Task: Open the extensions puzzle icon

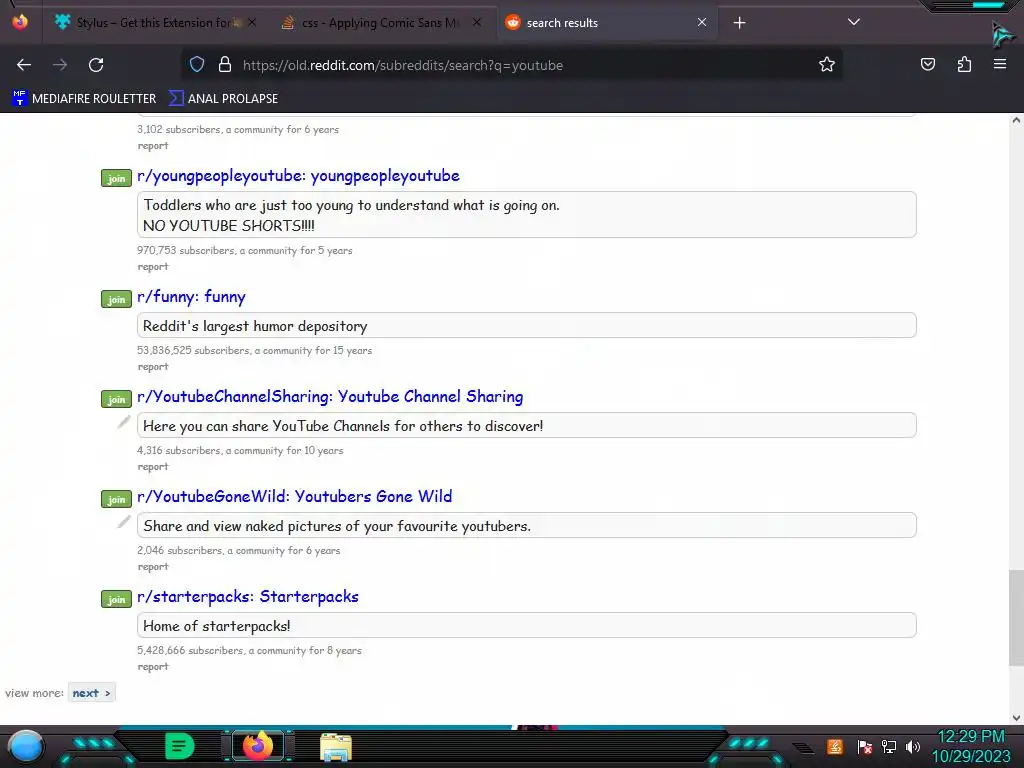Action: point(964,65)
